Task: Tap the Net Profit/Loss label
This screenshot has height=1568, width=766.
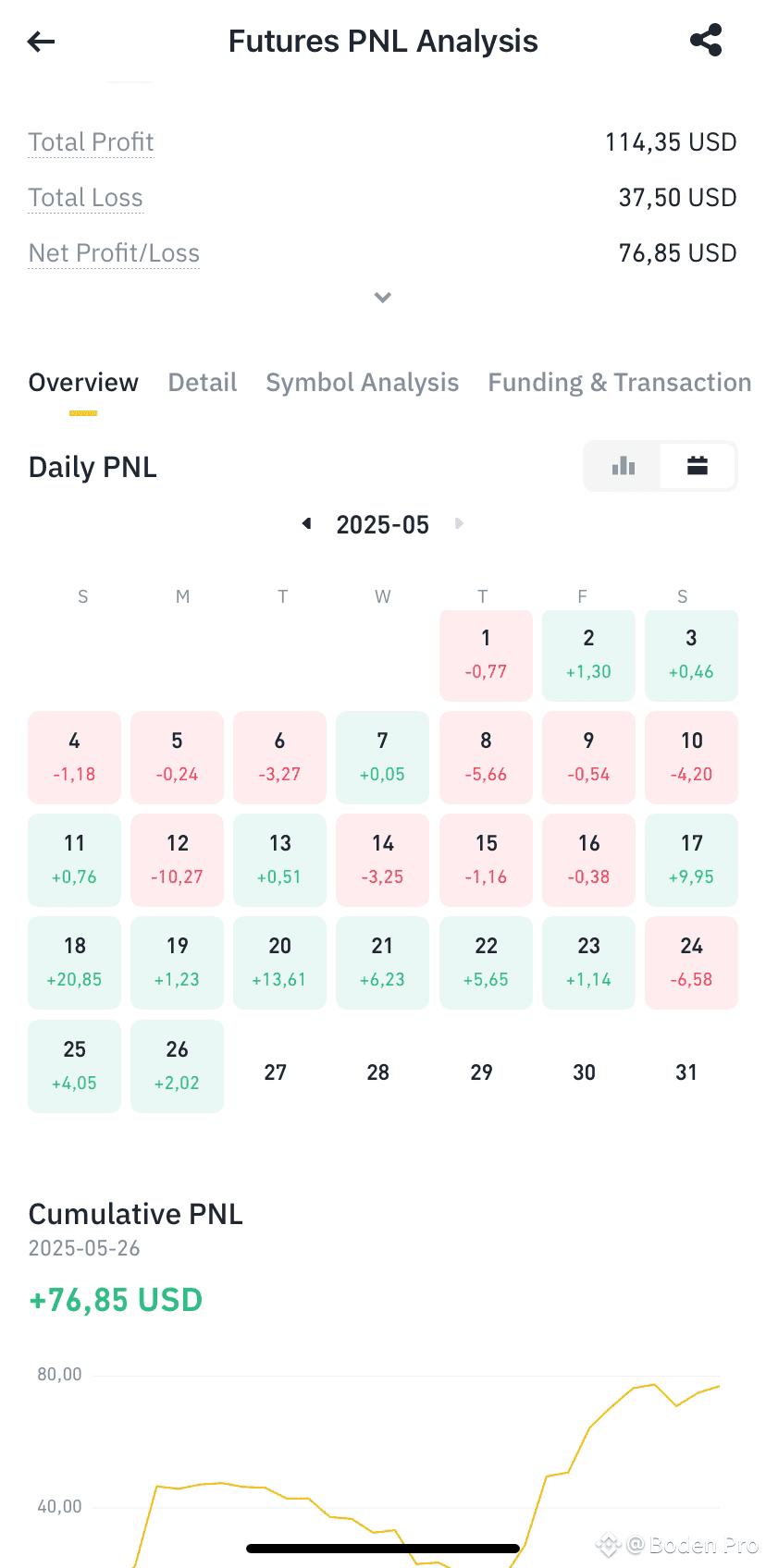Action: click(x=114, y=253)
